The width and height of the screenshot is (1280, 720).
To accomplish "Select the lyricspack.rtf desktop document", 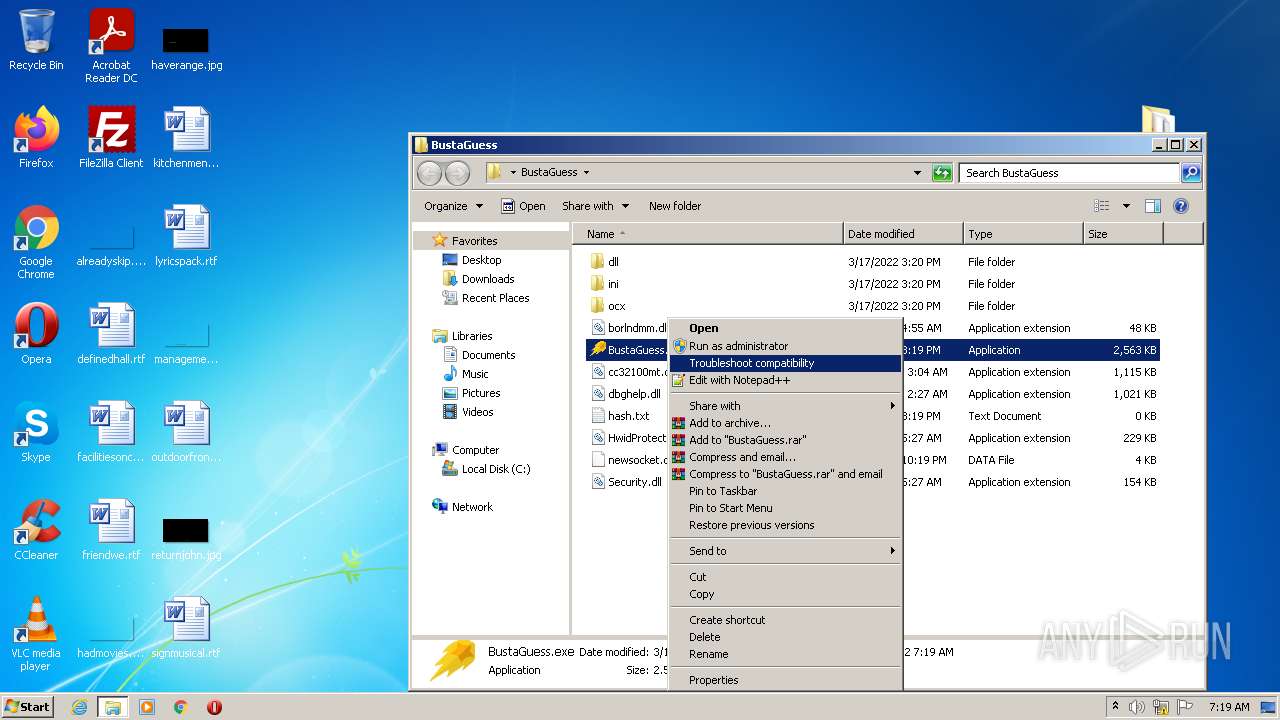I will 186,236.
